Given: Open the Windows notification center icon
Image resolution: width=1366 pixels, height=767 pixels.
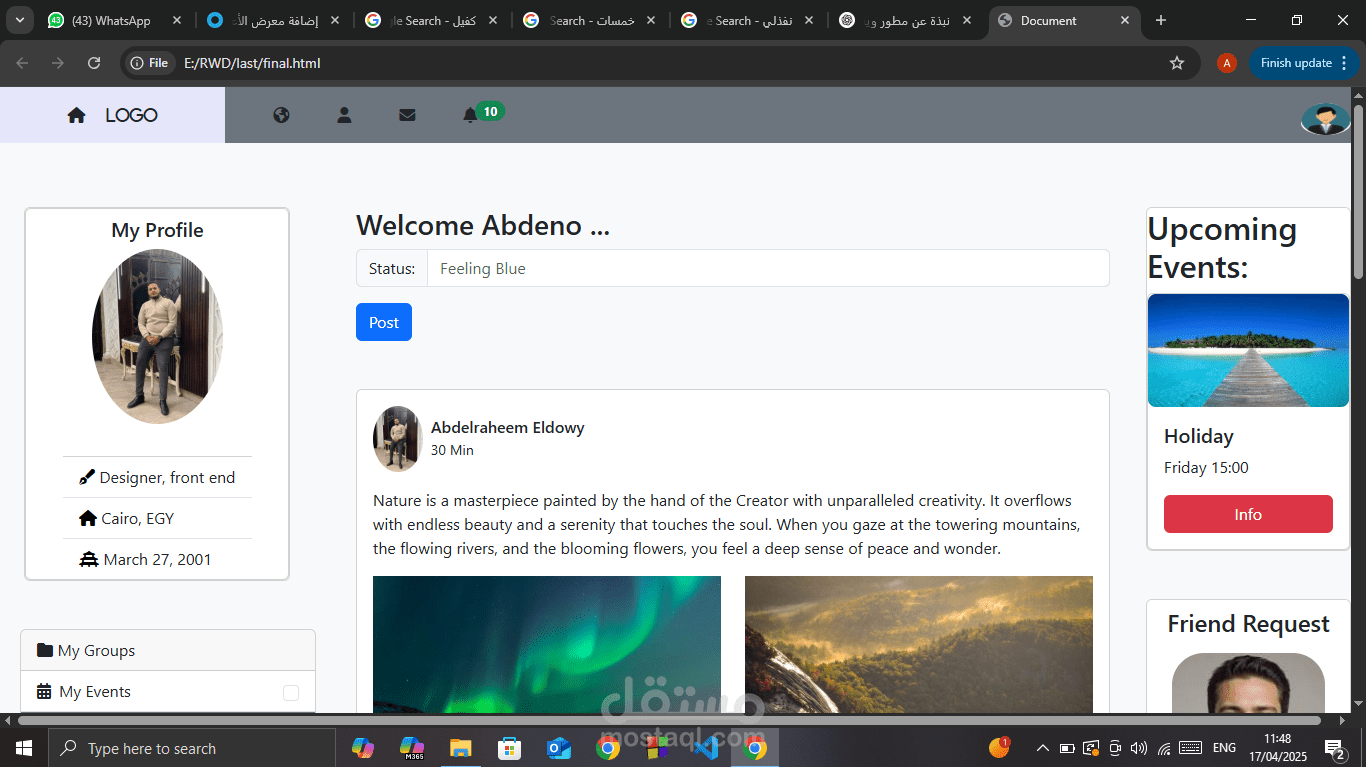Looking at the screenshot, I should coord(1335,748).
